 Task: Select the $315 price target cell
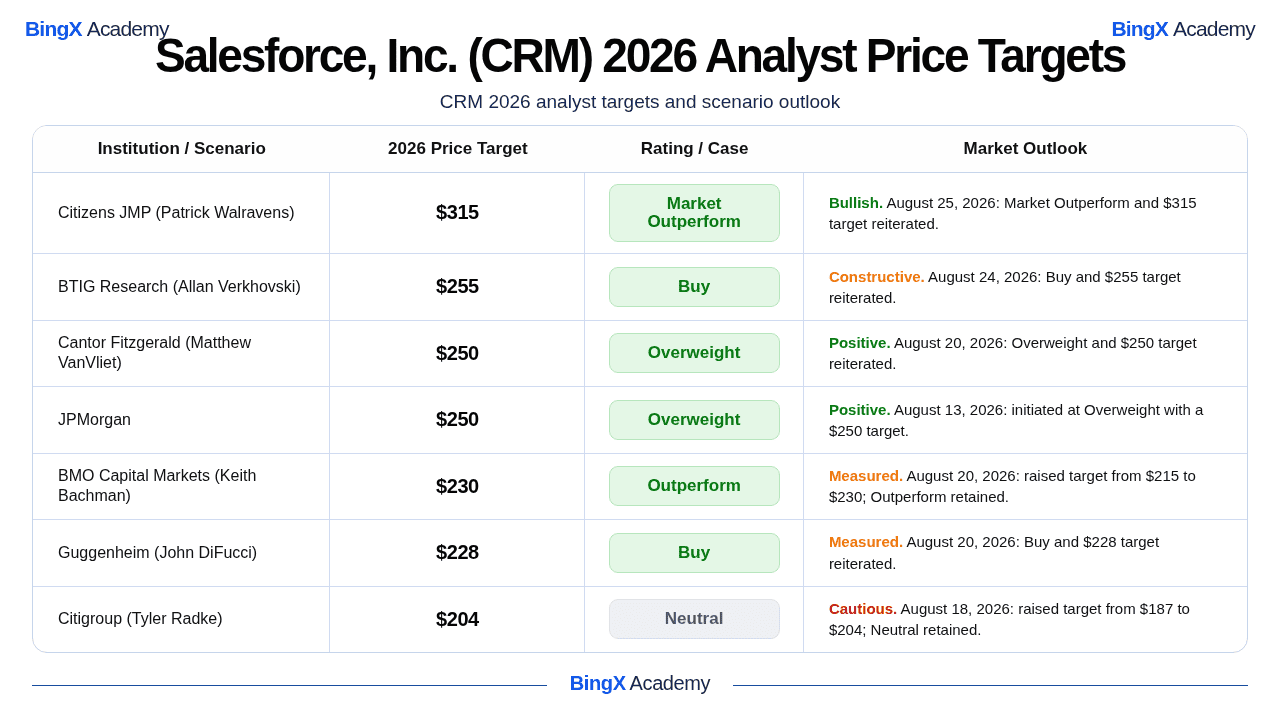(457, 212)
